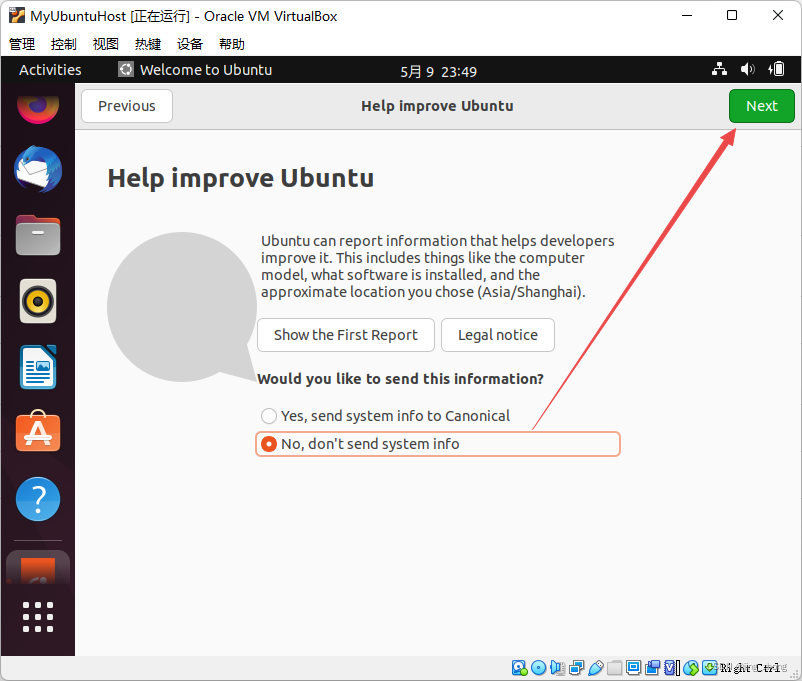Click the volume speaker icon in top bar
The image size is (802, 681).
click(x=747, y=69)
